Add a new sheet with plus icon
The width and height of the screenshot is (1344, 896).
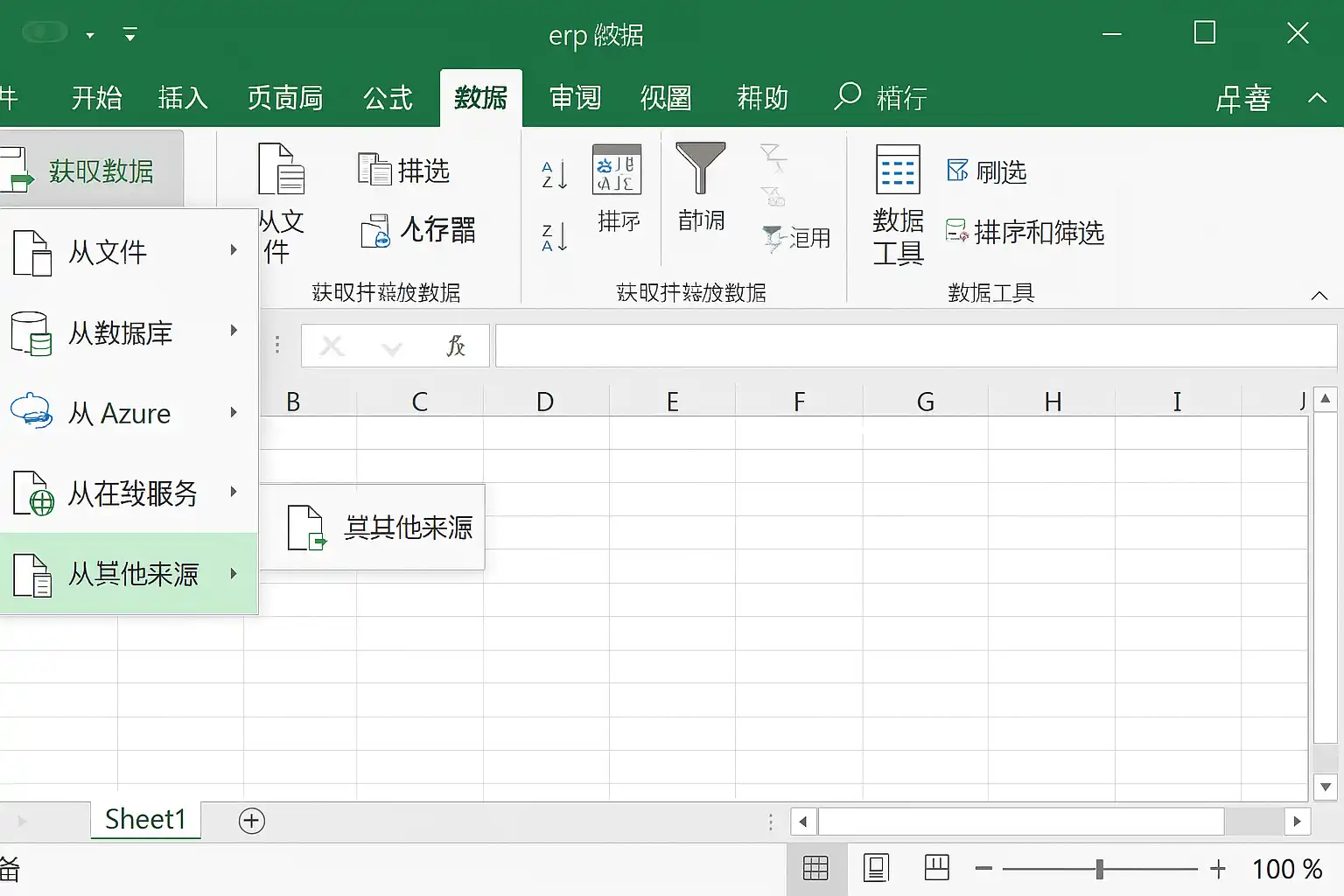pos(252,821)
